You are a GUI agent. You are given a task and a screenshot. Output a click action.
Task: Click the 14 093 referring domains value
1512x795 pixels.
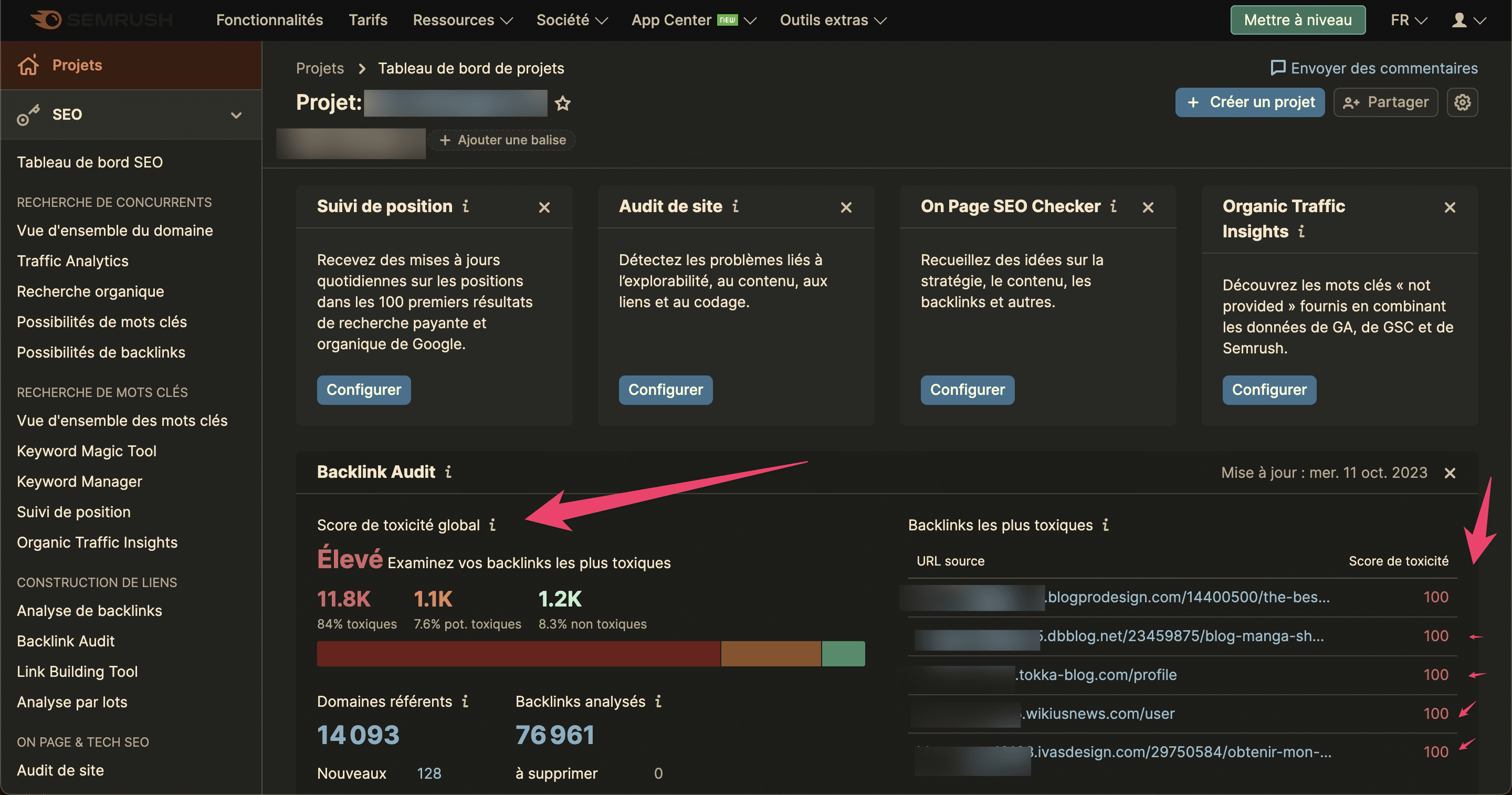click(x=358, y=735)
